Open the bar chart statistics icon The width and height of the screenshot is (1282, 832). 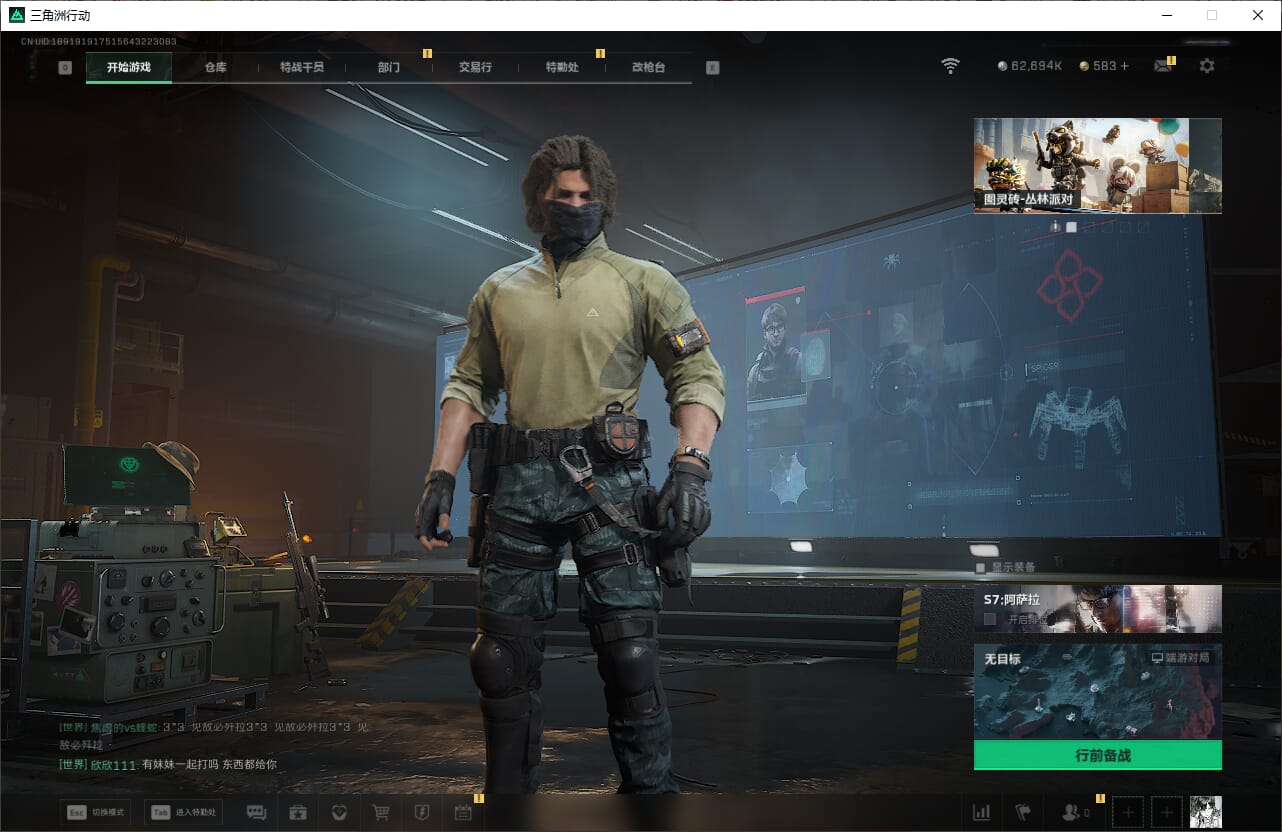click(x=982, y=812)
